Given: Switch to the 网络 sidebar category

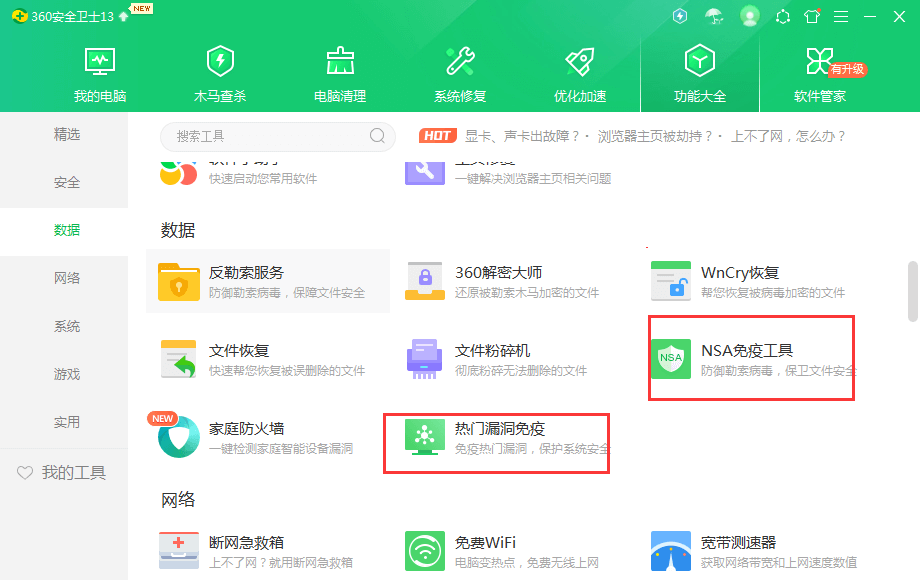Looking at the screenshot, I should tap(66, 277).
